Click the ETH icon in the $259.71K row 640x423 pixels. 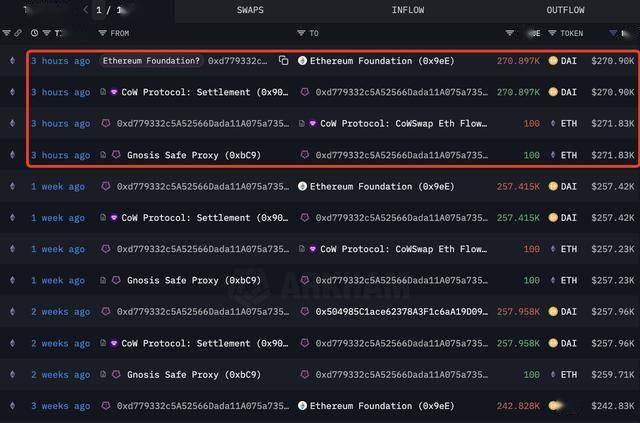click(553, 374)
